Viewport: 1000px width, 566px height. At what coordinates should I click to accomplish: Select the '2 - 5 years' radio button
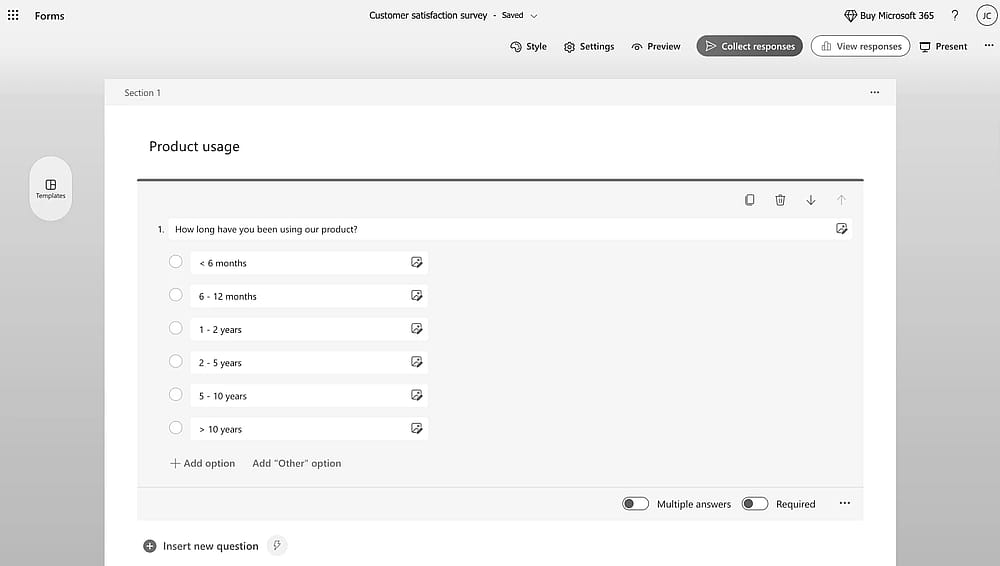(175, 361)
